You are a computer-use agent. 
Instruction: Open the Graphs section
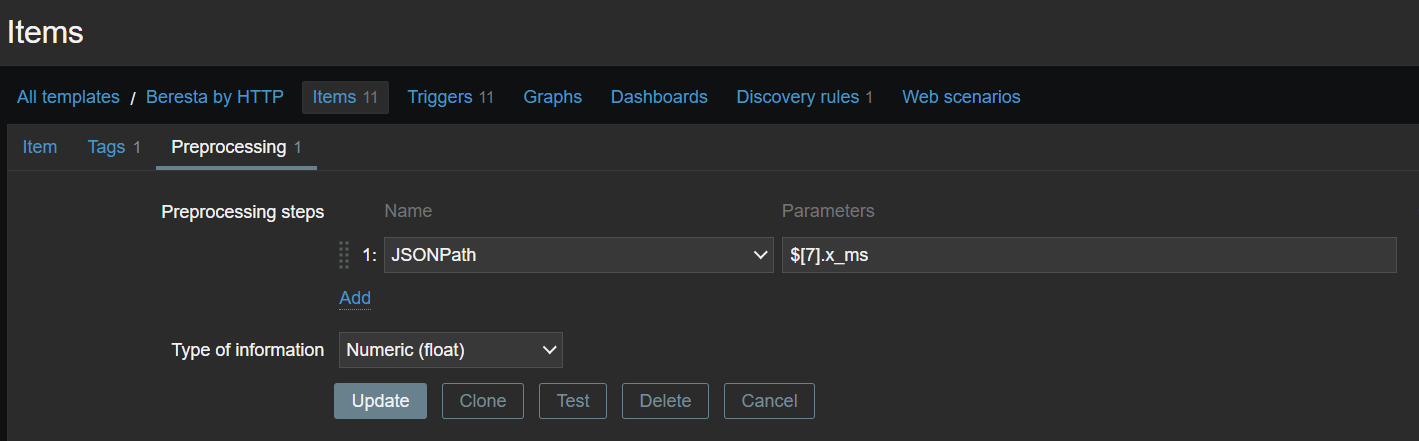point(552,97)
